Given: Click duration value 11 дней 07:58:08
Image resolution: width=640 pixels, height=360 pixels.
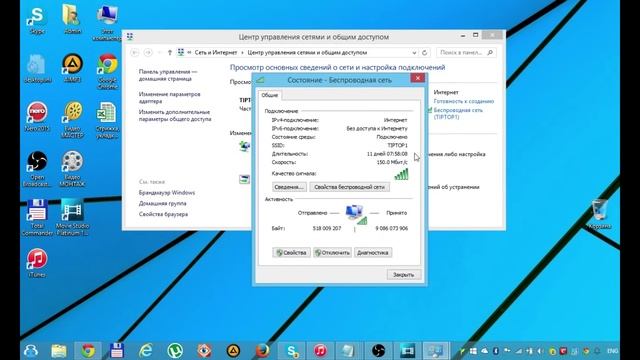Looking at the screenshot, I should pos(387,154).
